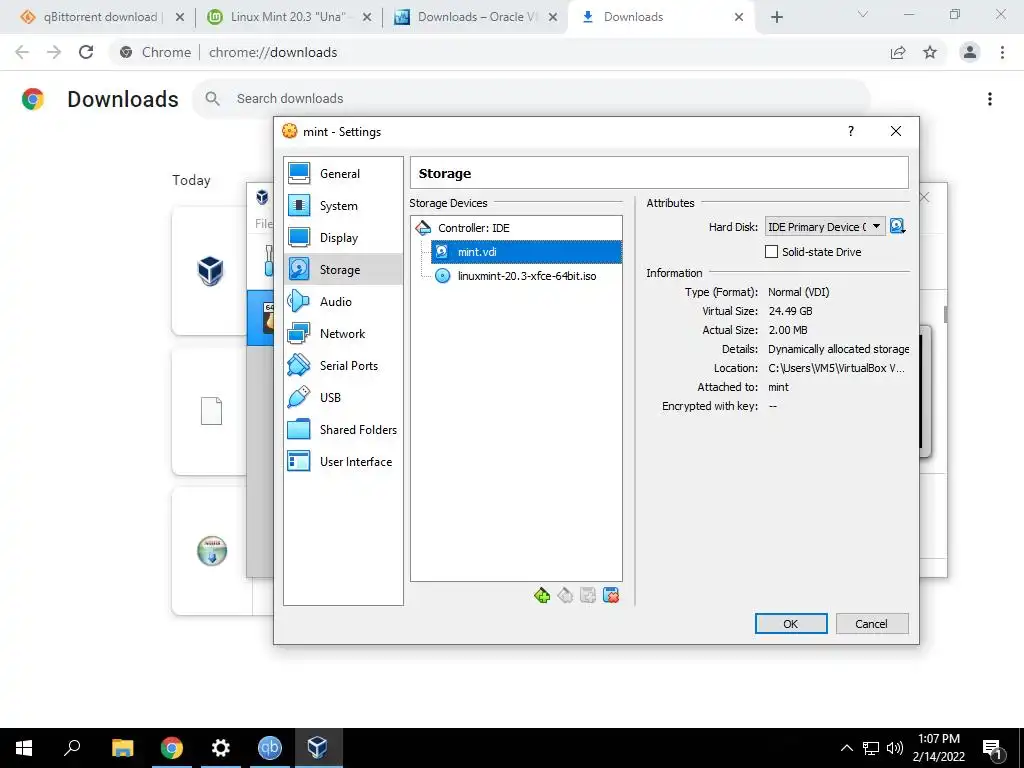The width and height of the screenshot is (1024, 768).
Task: Click the installer download thumbnail with arrow
Action: [x=212, y=551]
